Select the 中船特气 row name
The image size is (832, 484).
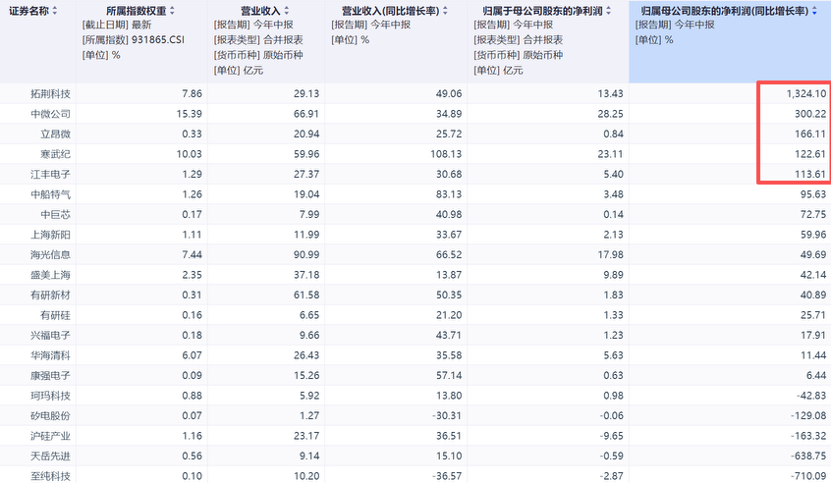tap(50, 195)
